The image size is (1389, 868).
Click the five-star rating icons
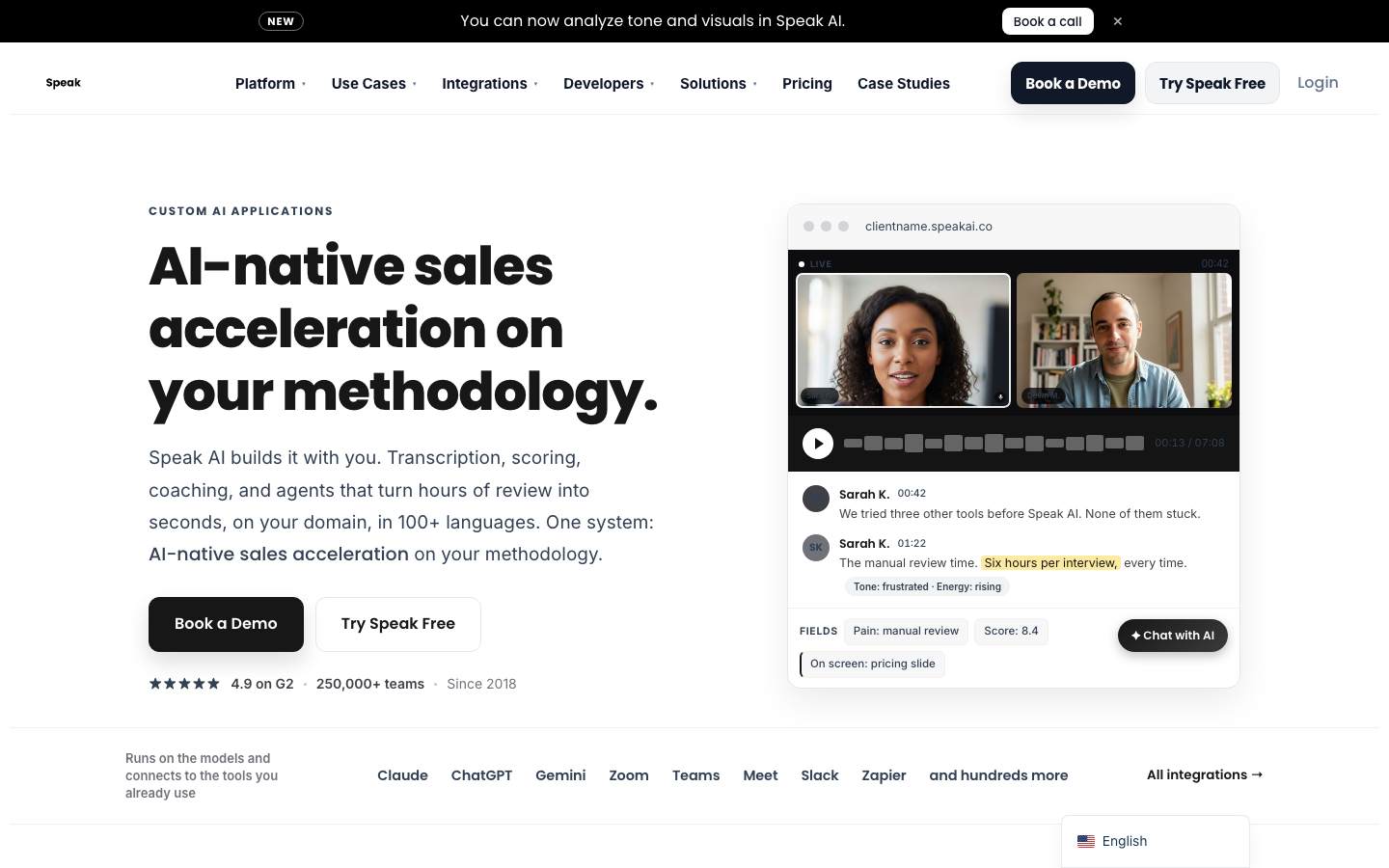(x=184, y=684)
